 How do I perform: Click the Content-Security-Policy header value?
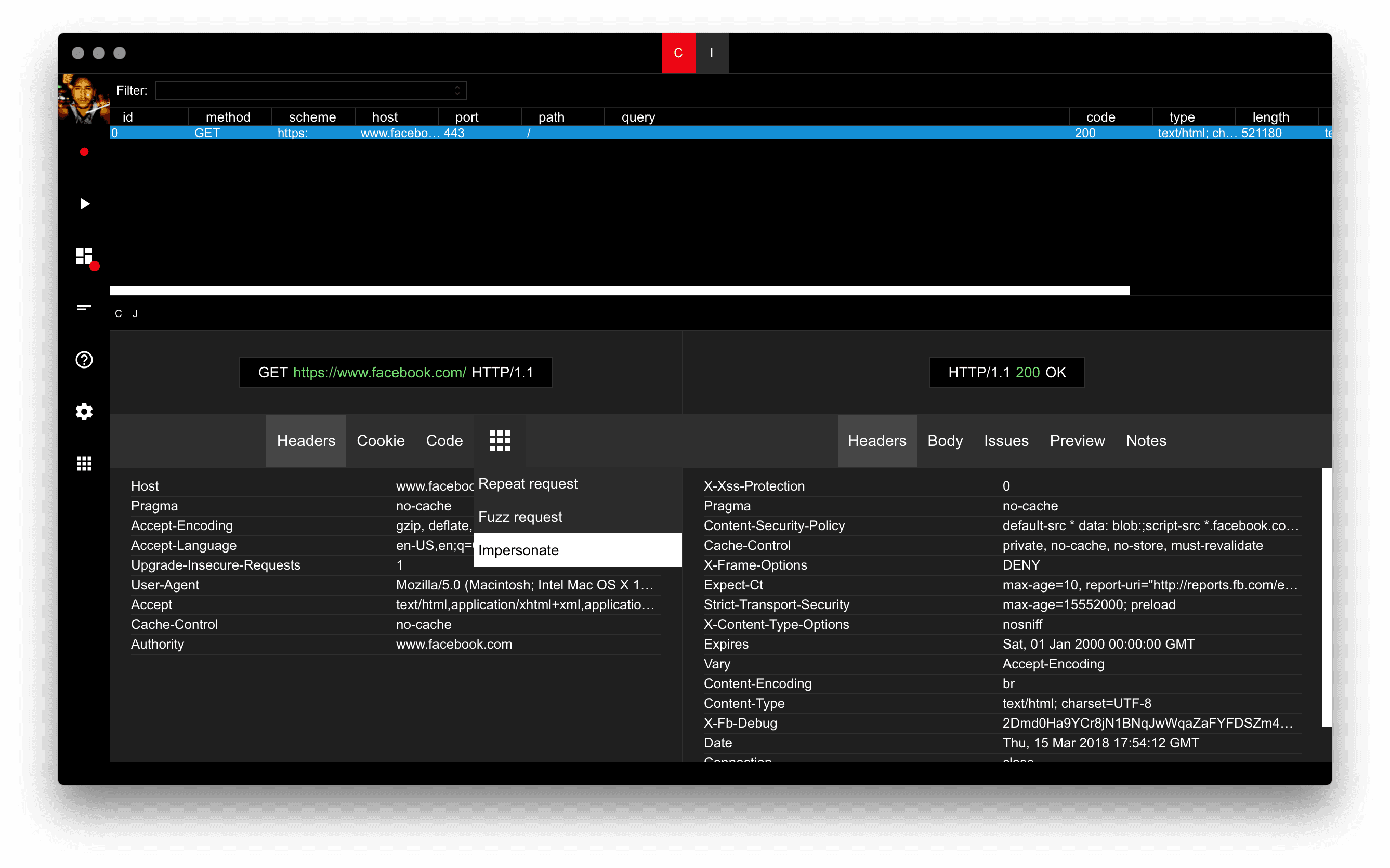coord(1150,526)
